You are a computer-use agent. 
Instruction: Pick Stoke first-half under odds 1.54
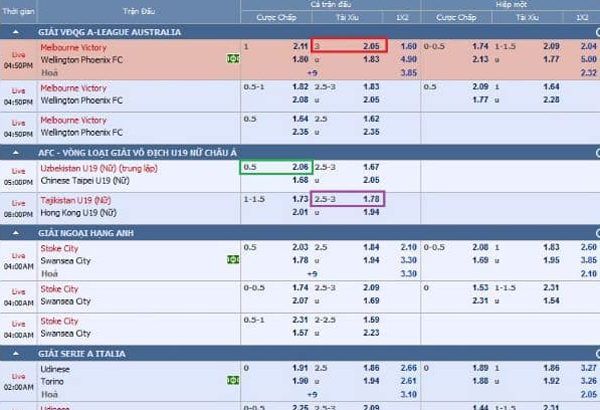pyautogui.click(x=551, y=301)
